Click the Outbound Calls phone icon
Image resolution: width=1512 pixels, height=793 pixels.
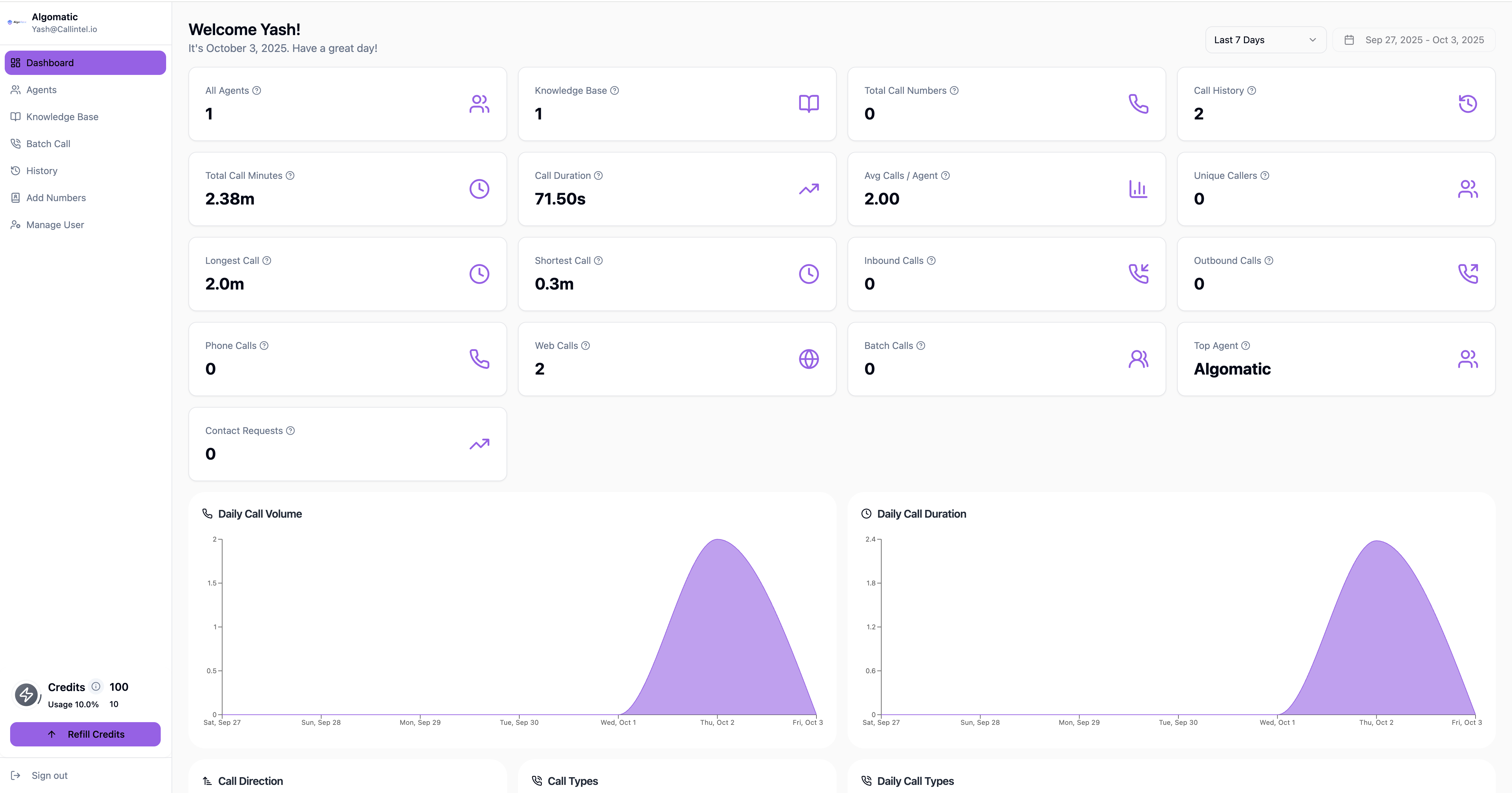1467,274
